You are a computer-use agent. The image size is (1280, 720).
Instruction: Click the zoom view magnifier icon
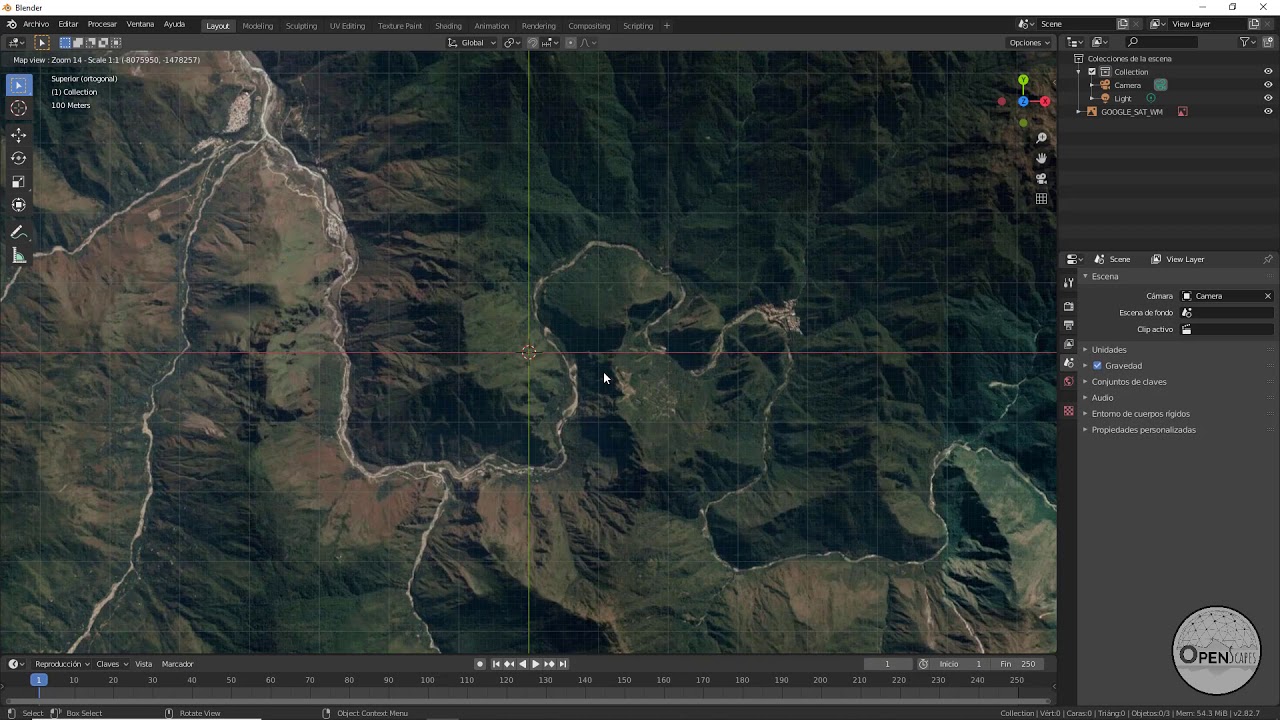point(1041,138)
